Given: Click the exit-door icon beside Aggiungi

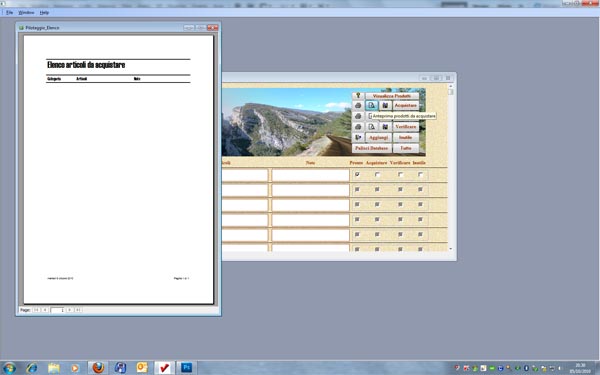Looking at the screenshot, I should click(x=358, y=137).
